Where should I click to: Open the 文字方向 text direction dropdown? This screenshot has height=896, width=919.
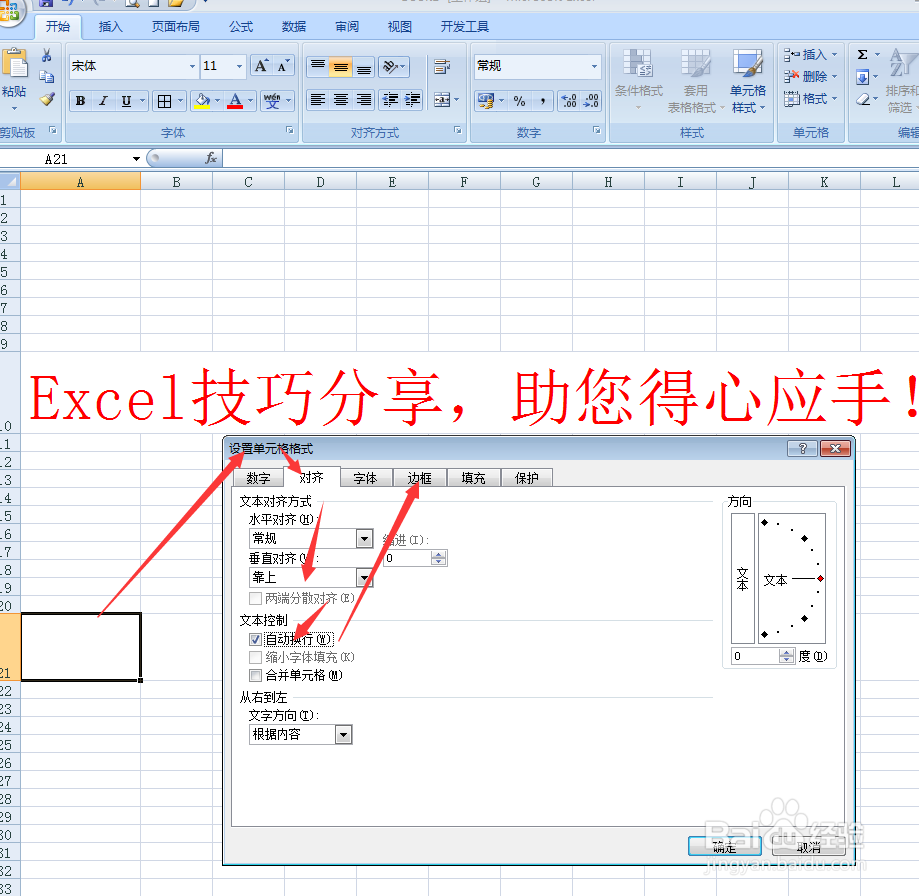(343, 734)
